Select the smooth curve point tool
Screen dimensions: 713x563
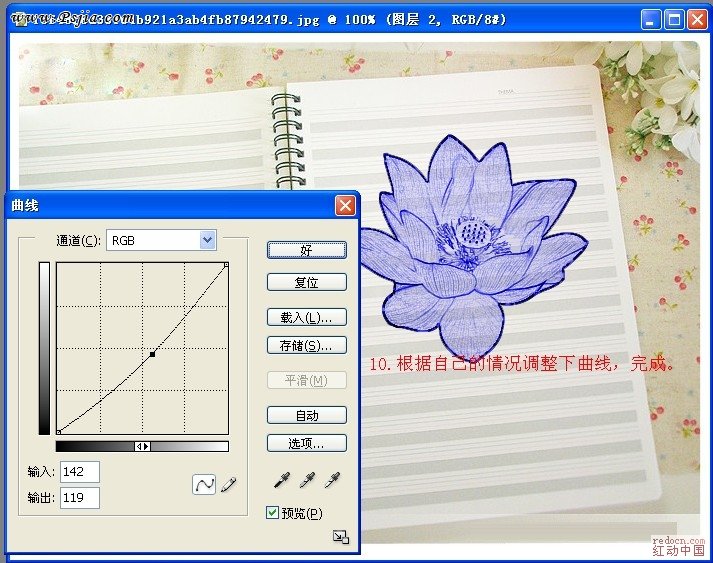(204, 484)
